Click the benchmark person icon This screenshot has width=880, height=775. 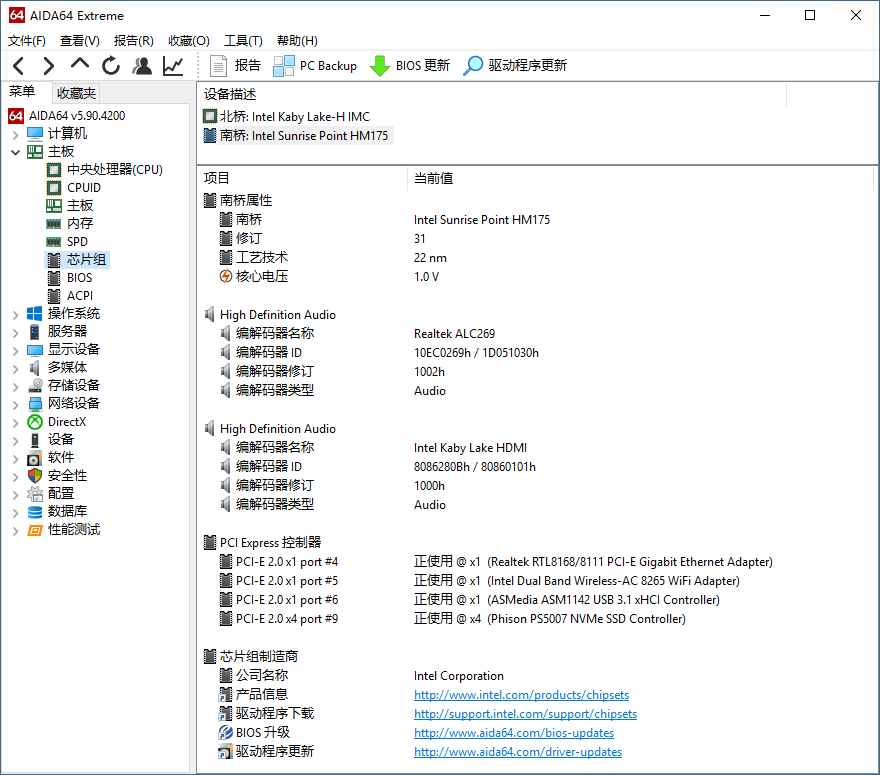point(141,66)
